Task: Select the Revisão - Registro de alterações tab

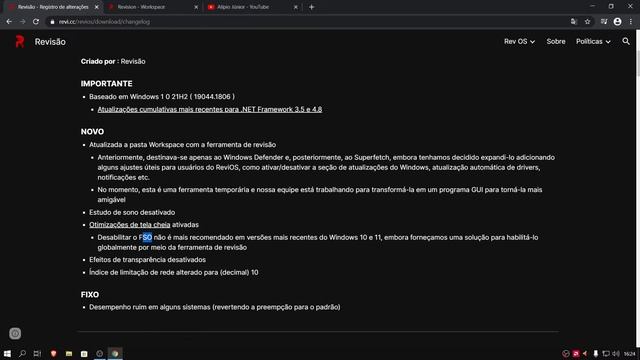Action: pos(53,7)
